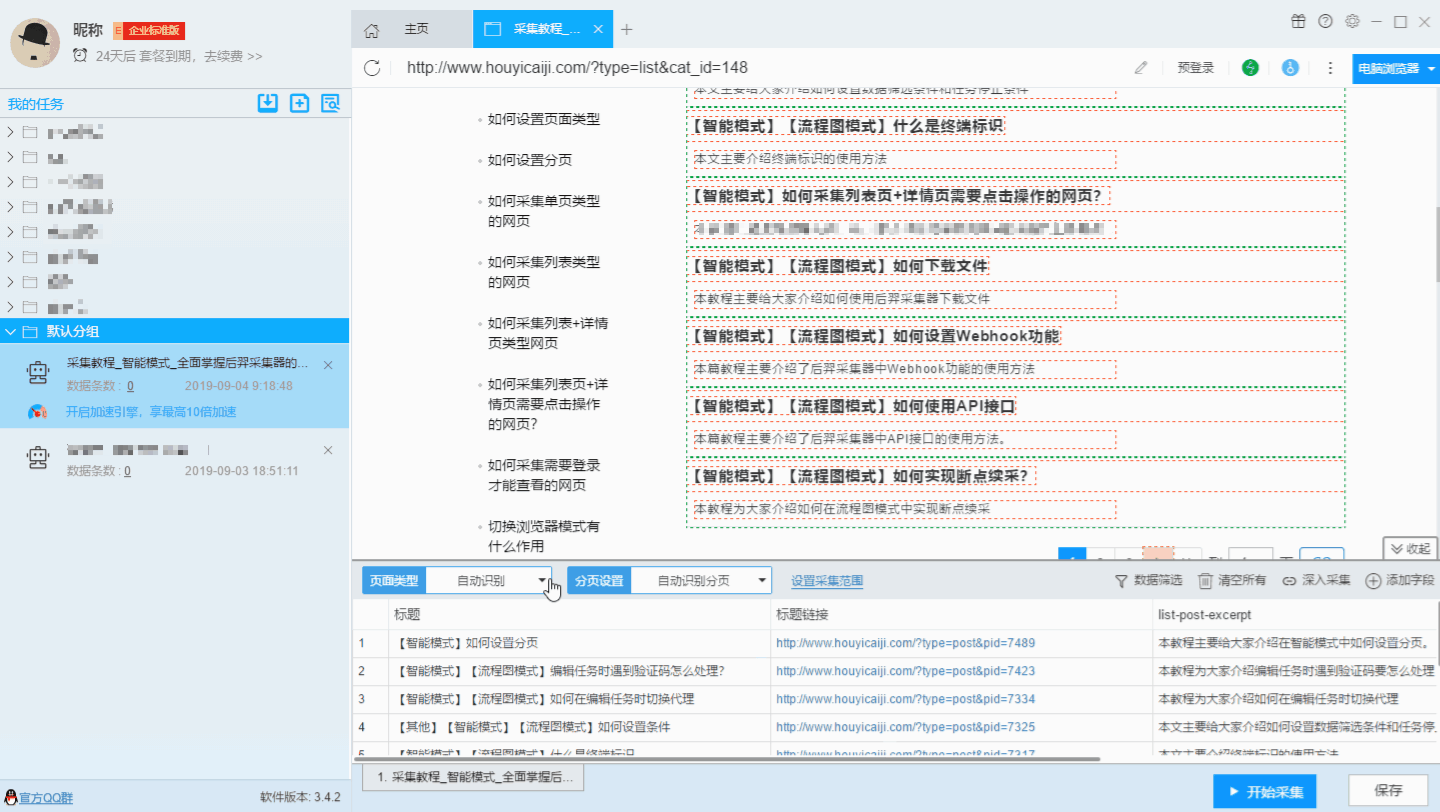Screen dimensions: 1440x812
Task: Click the official QQ penguin icon
Action: click(x=10, y=797)
